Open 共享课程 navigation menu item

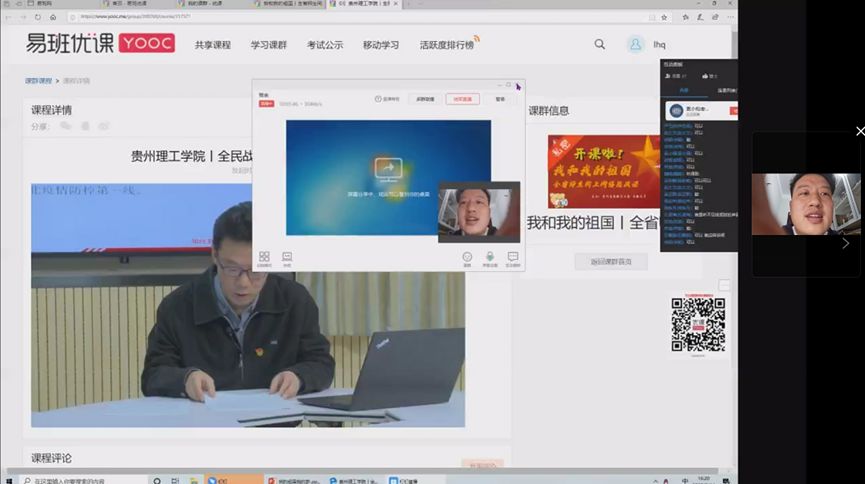click(212, 45)
